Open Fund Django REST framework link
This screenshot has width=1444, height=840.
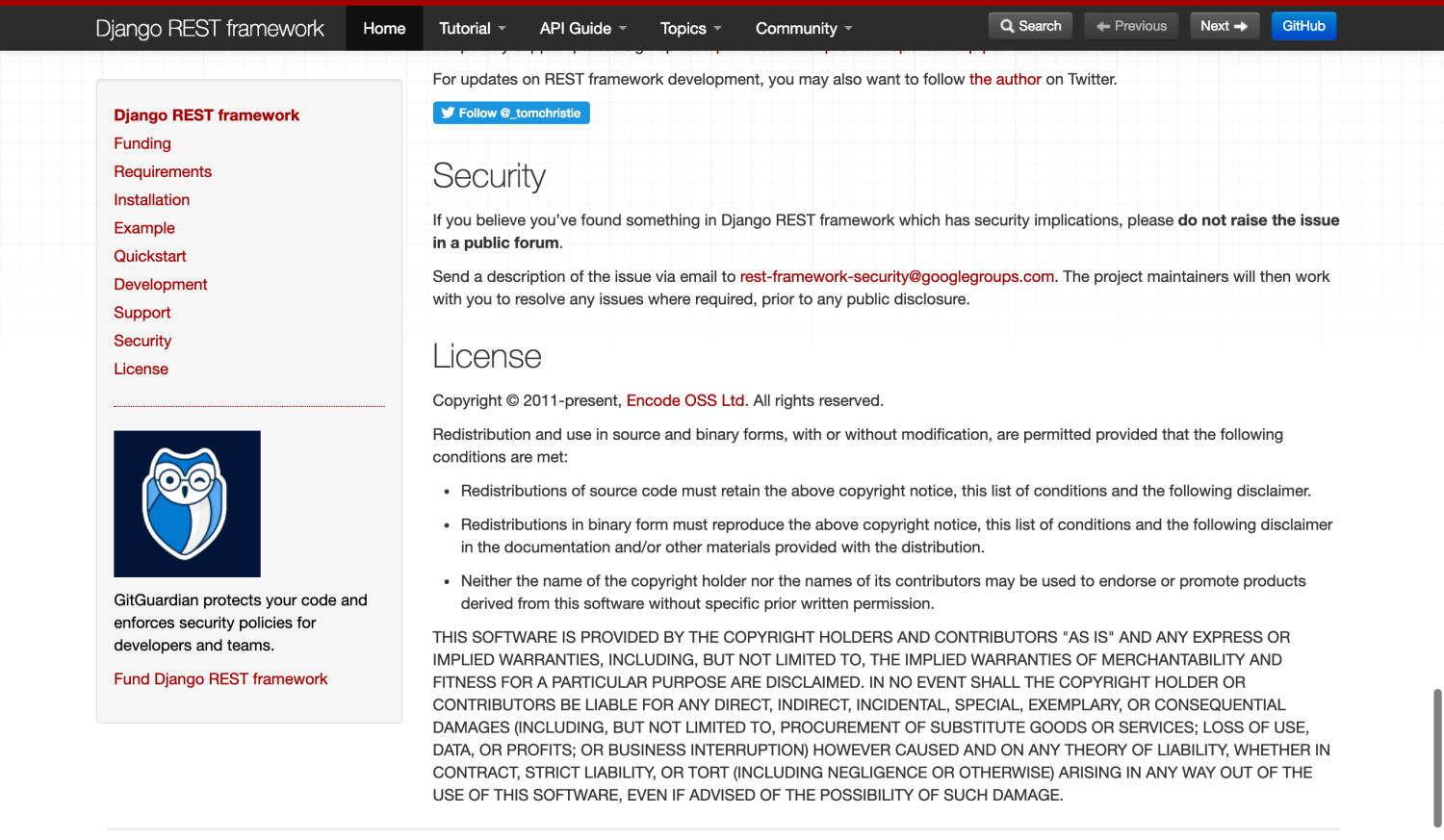[220, 678]
